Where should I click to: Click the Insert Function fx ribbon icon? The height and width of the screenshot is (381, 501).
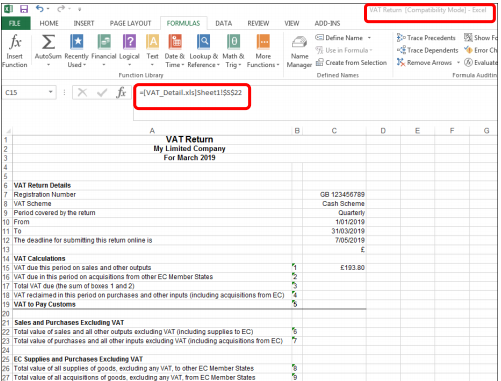coord(15,42)
